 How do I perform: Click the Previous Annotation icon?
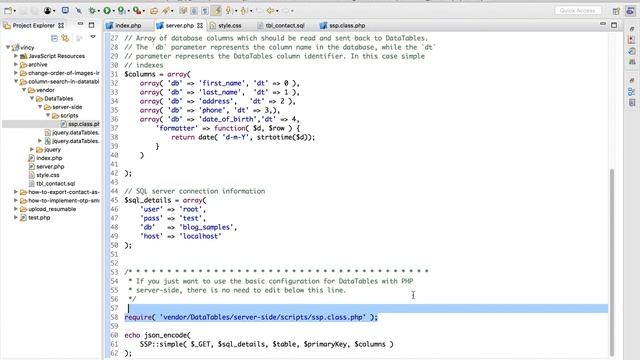[243, 11]
